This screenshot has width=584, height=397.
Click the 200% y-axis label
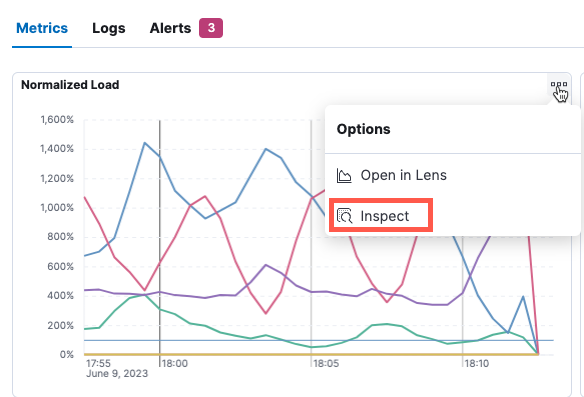(x=60, y=325)
